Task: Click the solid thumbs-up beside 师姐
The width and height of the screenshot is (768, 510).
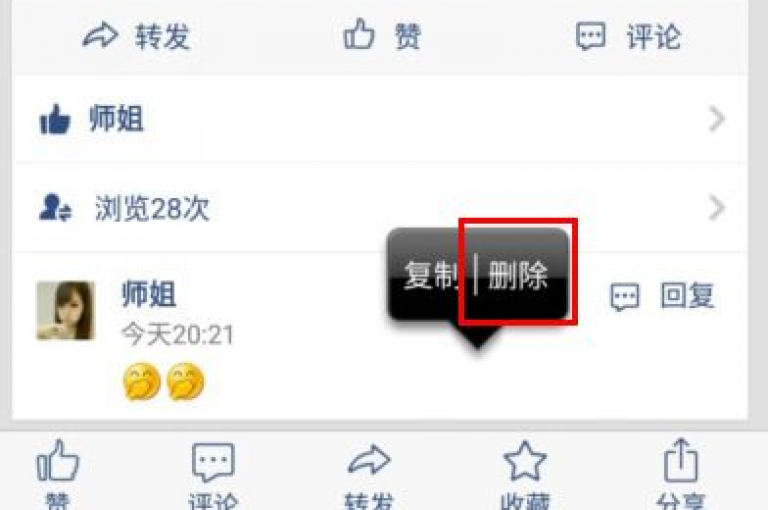Action: (x=54, y=119)
